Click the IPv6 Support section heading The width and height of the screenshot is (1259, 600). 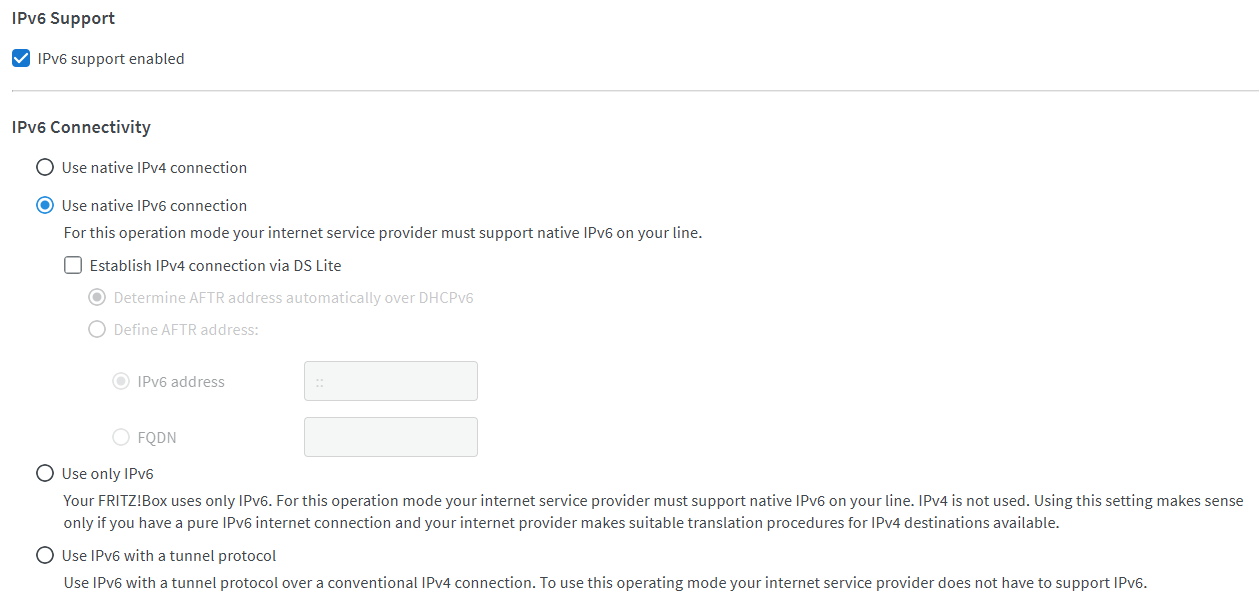(63, 18)
